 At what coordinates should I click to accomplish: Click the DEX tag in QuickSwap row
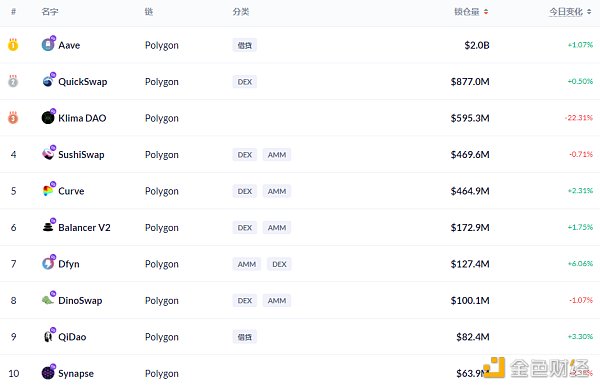click(x=245, y=81)
